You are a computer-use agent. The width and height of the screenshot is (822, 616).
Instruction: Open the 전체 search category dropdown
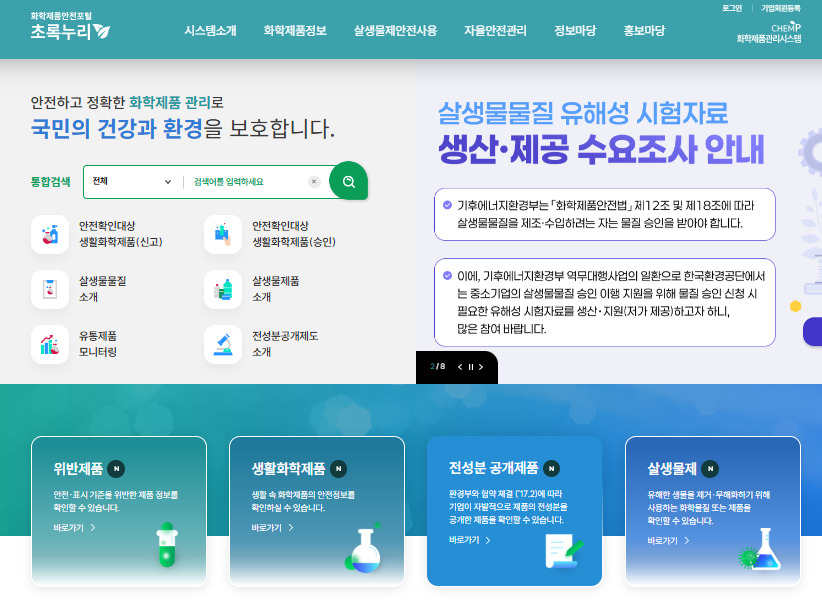[130, 181]
